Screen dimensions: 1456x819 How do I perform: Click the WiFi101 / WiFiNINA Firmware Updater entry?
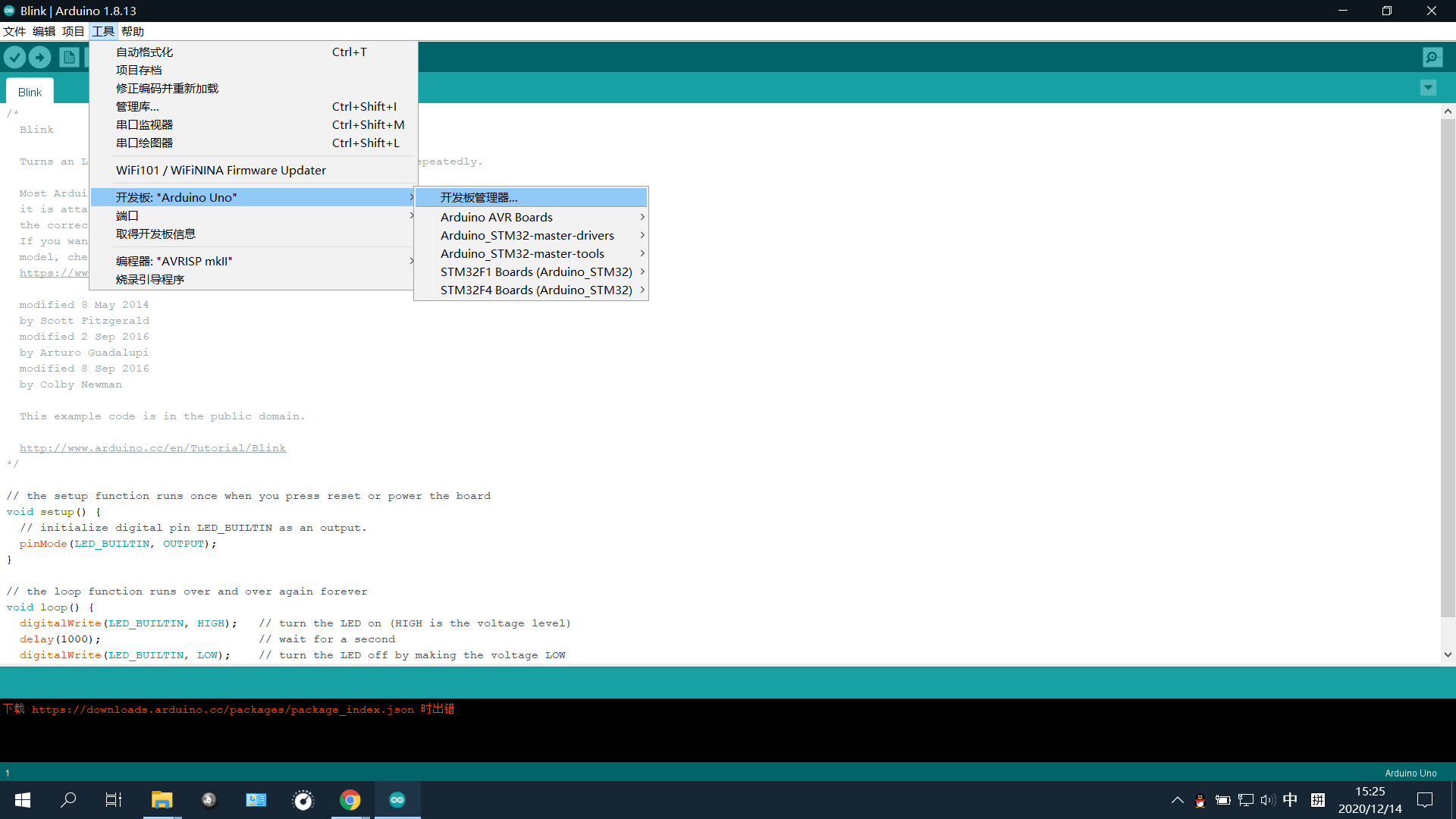(220, 170)
